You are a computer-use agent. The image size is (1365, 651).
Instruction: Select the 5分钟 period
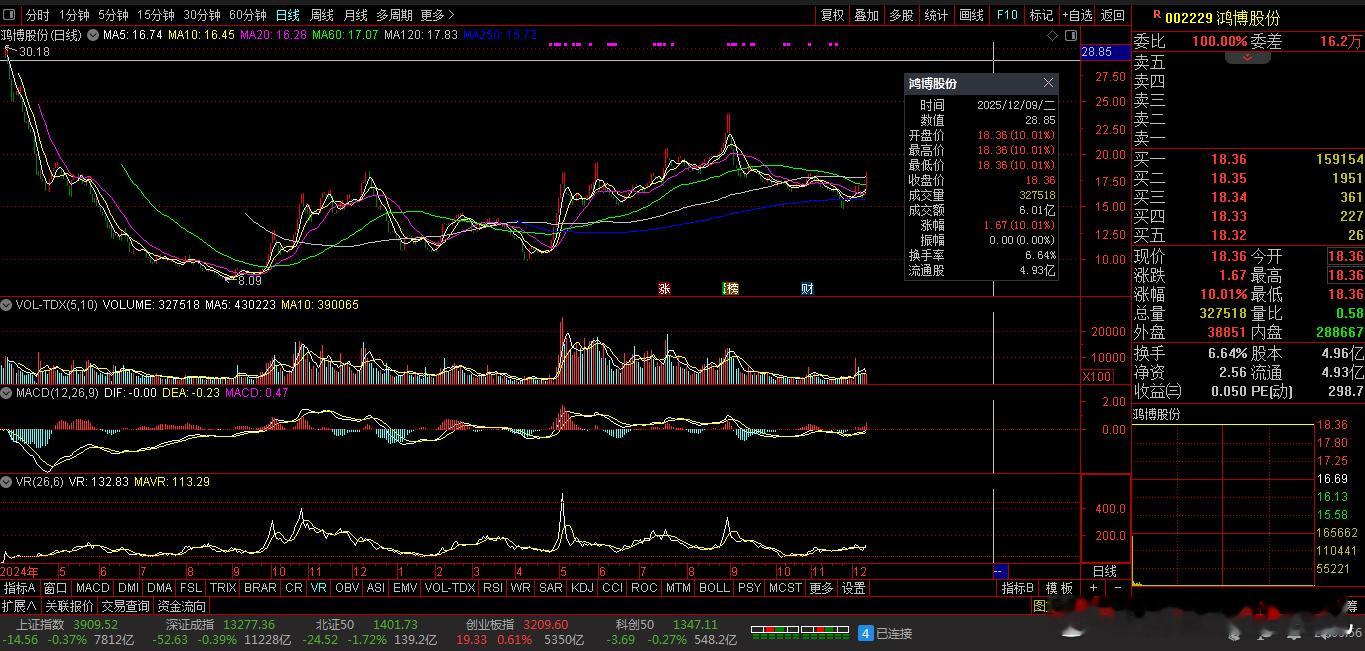(113, 15)
